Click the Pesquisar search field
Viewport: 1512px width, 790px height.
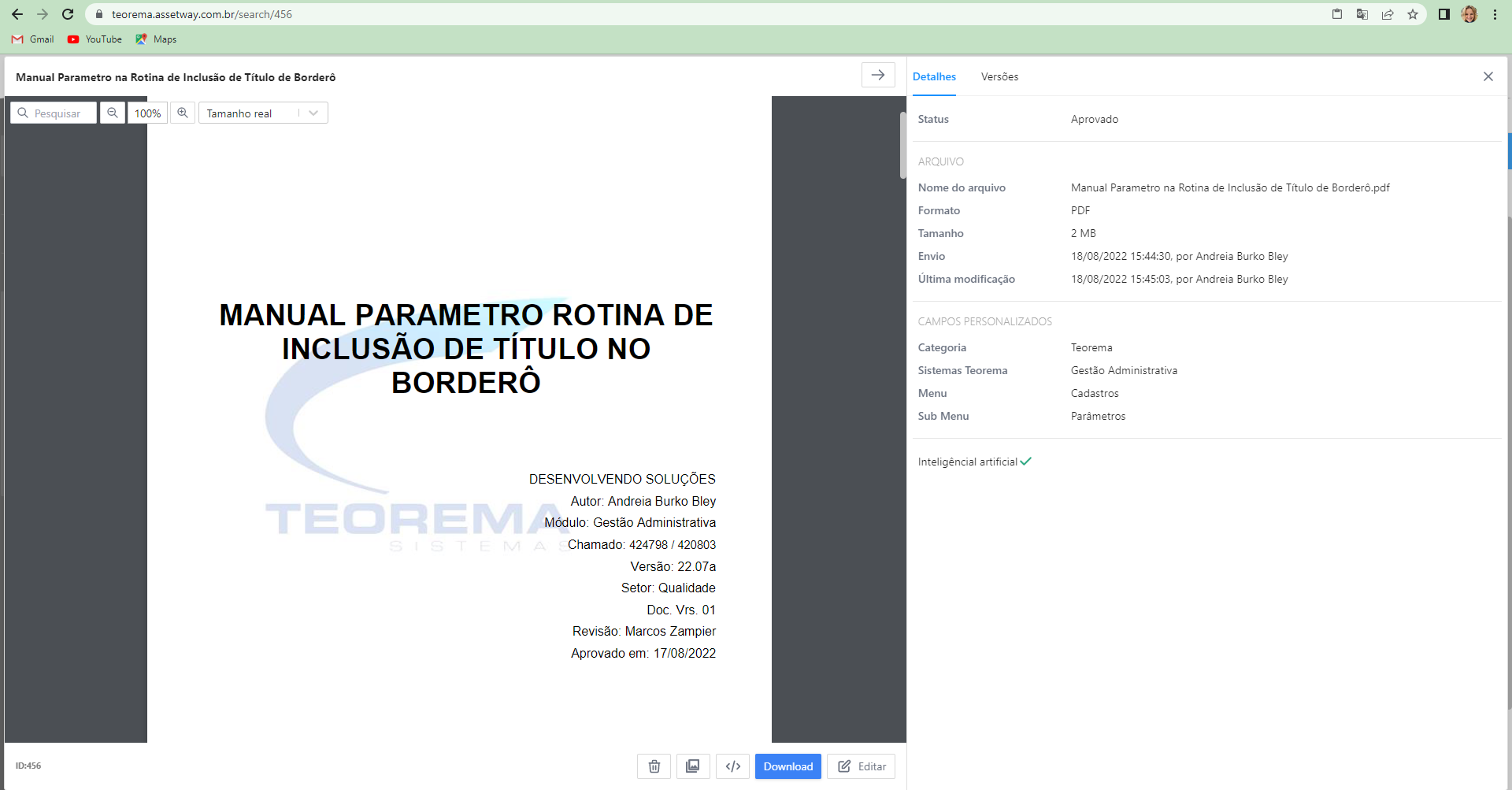pos(54,113)
